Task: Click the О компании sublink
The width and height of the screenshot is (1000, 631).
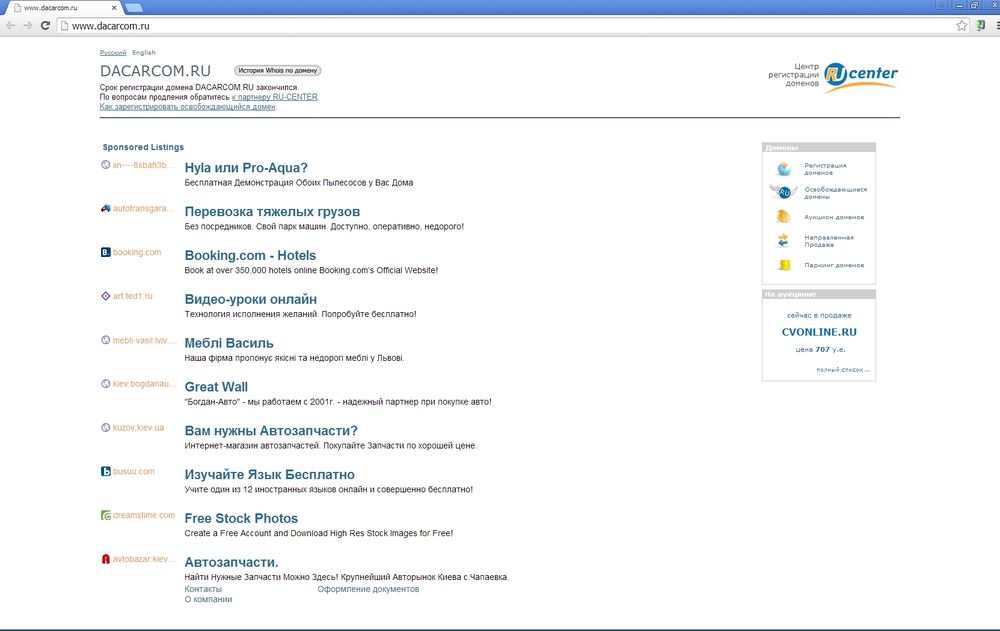Action: 208,599
